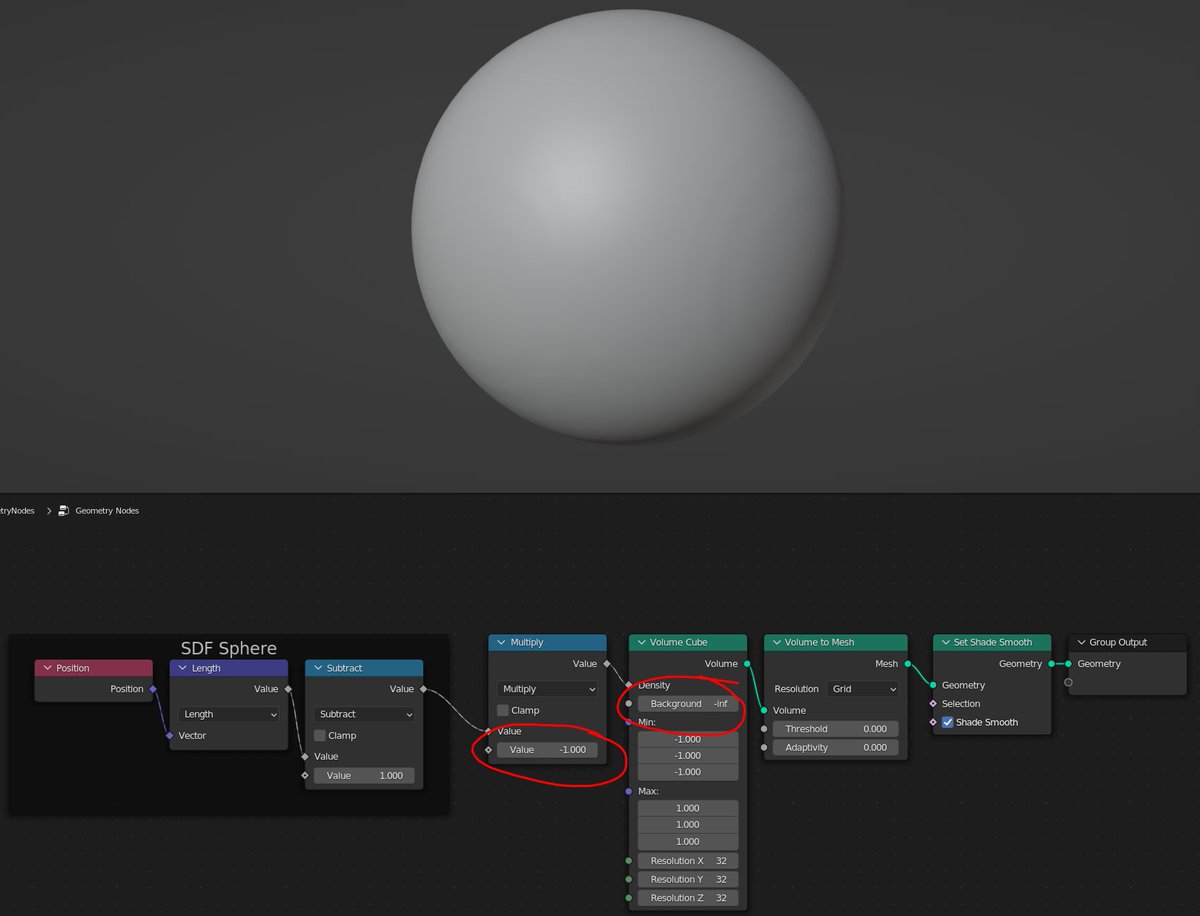Click the Length node's Vector input socket
1200x916 pixels.
tap(170, 735)
